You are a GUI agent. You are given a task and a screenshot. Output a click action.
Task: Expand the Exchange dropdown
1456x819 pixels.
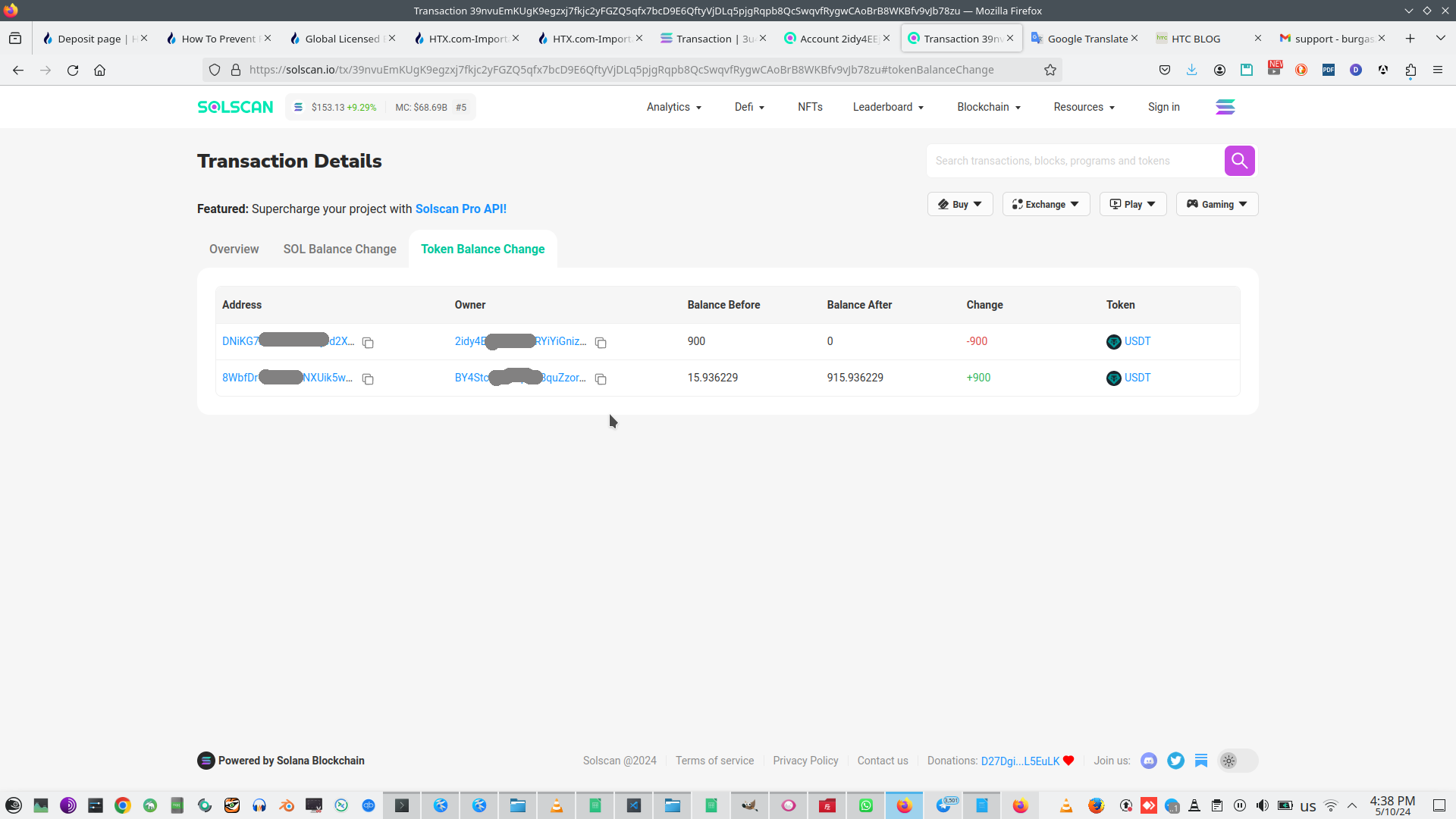(x=1046, y=204)
